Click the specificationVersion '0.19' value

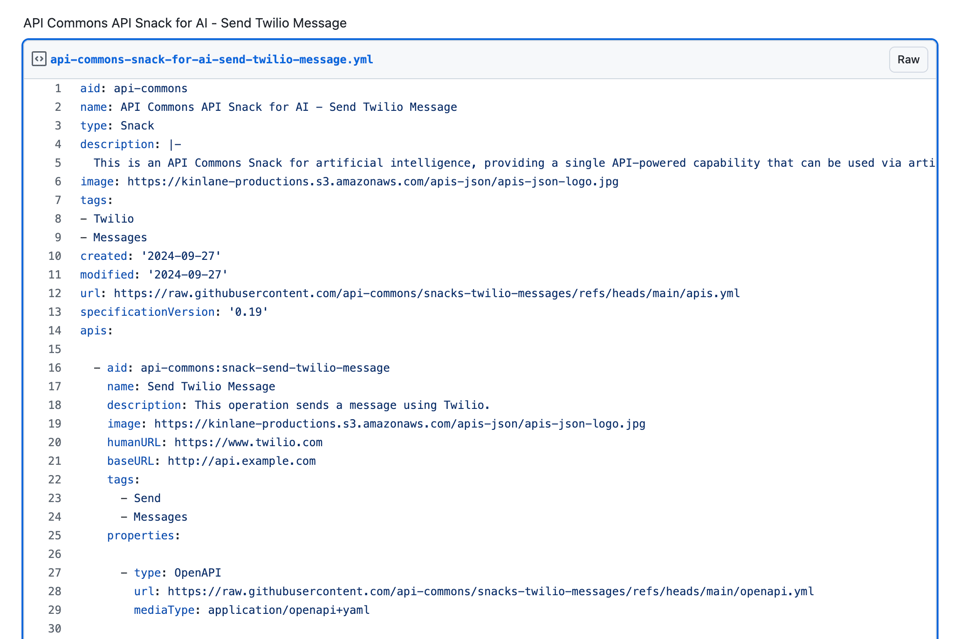[x=248, y=312]
